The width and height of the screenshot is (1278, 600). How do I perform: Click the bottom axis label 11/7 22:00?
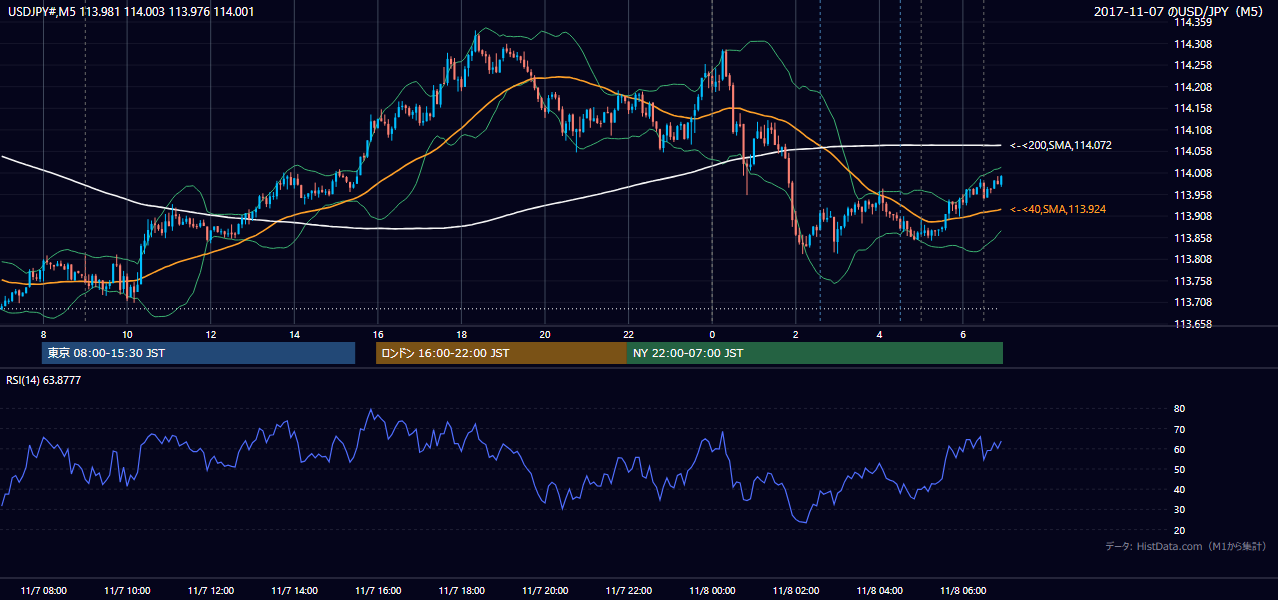coord(629,591)
